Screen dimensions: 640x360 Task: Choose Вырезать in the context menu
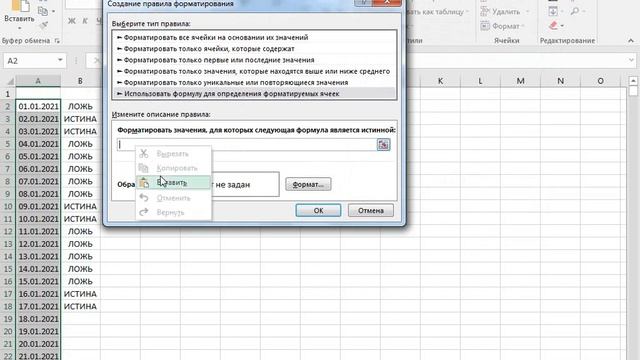[x=173, y=154]
